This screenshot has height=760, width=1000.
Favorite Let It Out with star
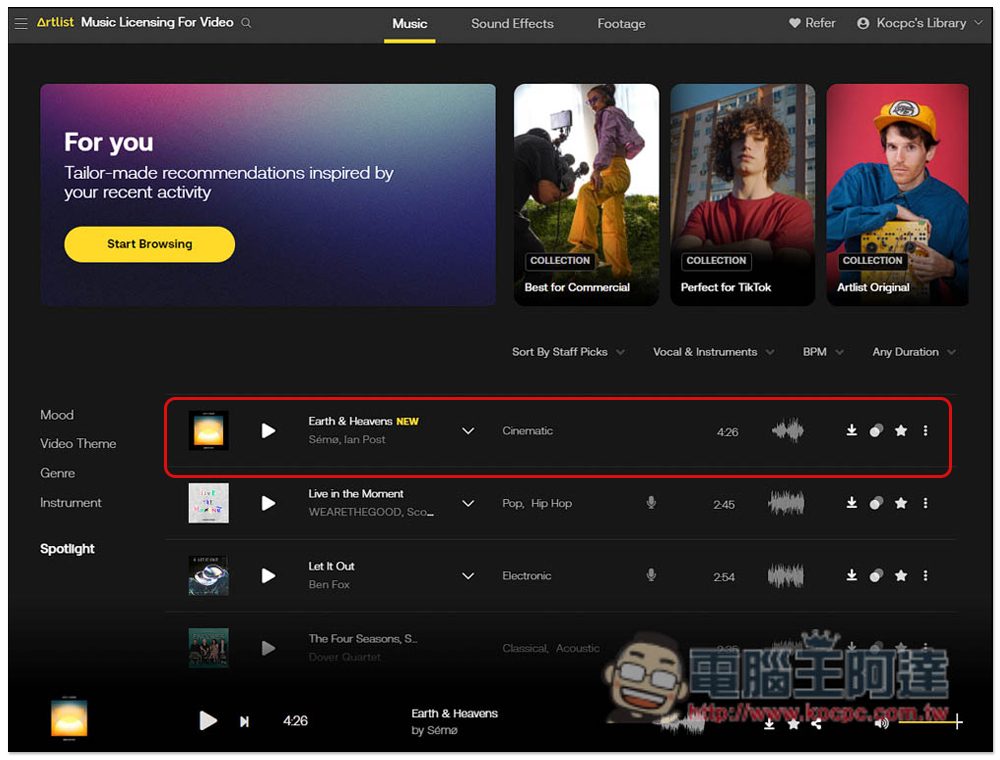point(901,576)
